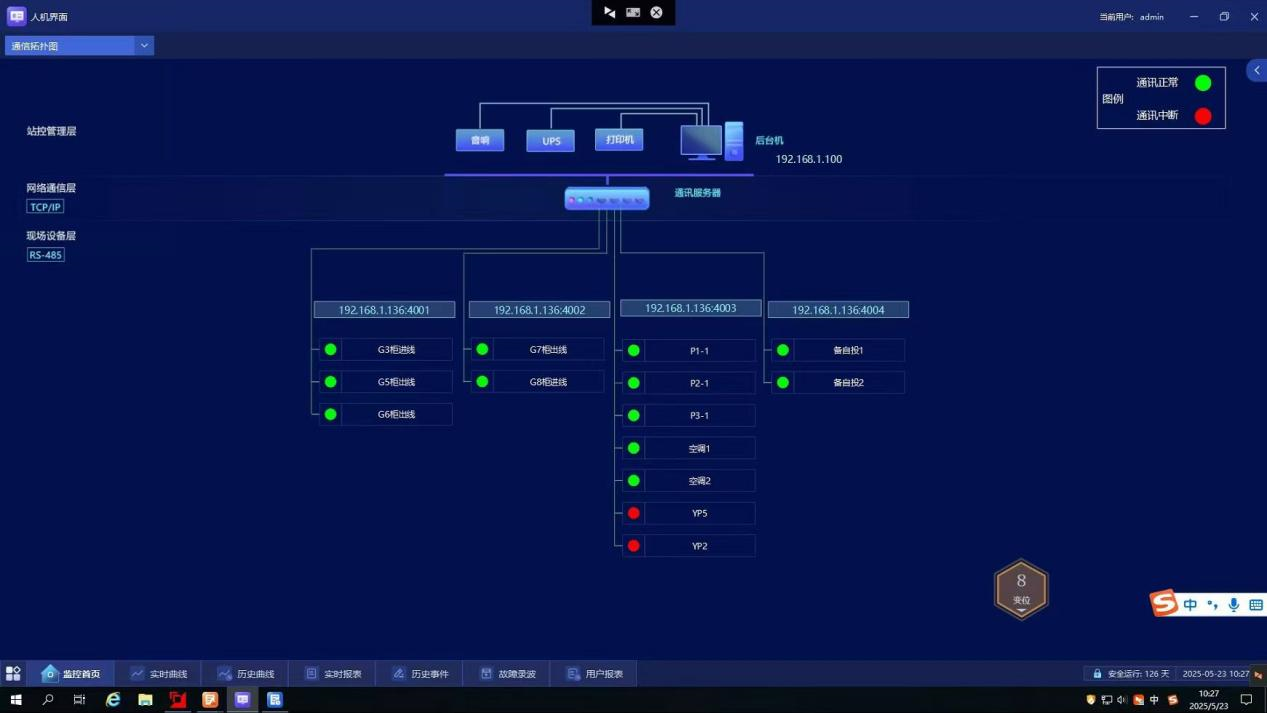The width and height of the screenshot is (1267, 713).
Task: Click the 变位 hexagon badge showing 8
Action: click(x=1021, y=589)
